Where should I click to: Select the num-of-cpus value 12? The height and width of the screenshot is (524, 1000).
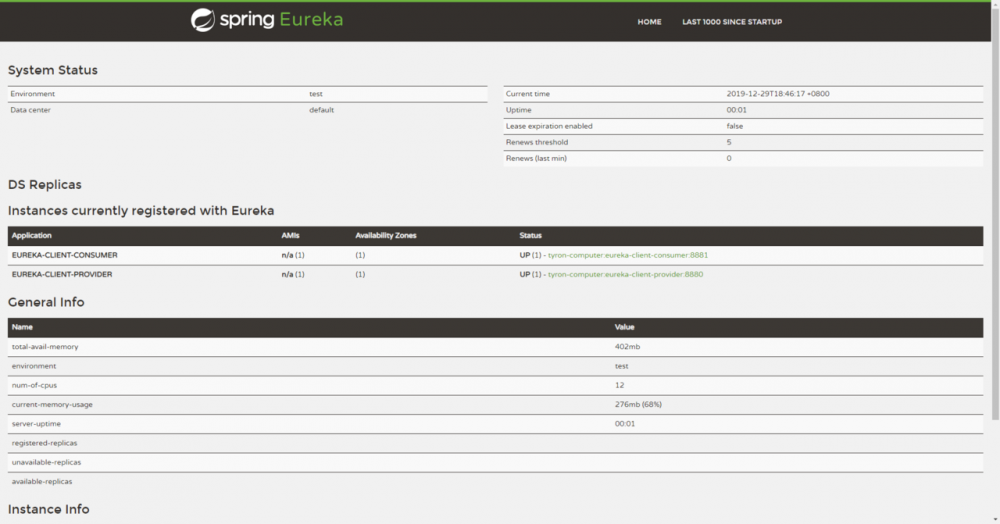coord(619,385)
